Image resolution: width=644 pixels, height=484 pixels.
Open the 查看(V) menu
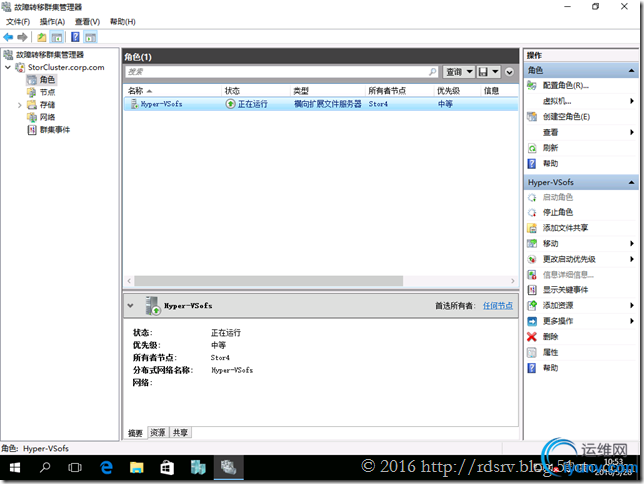pos(87,22)
